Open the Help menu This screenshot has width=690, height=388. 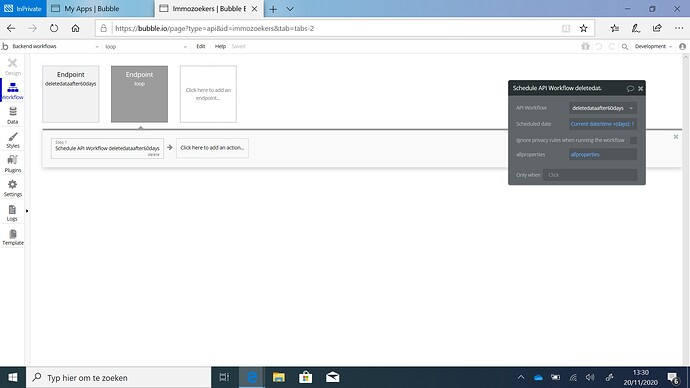pos(220,46)
